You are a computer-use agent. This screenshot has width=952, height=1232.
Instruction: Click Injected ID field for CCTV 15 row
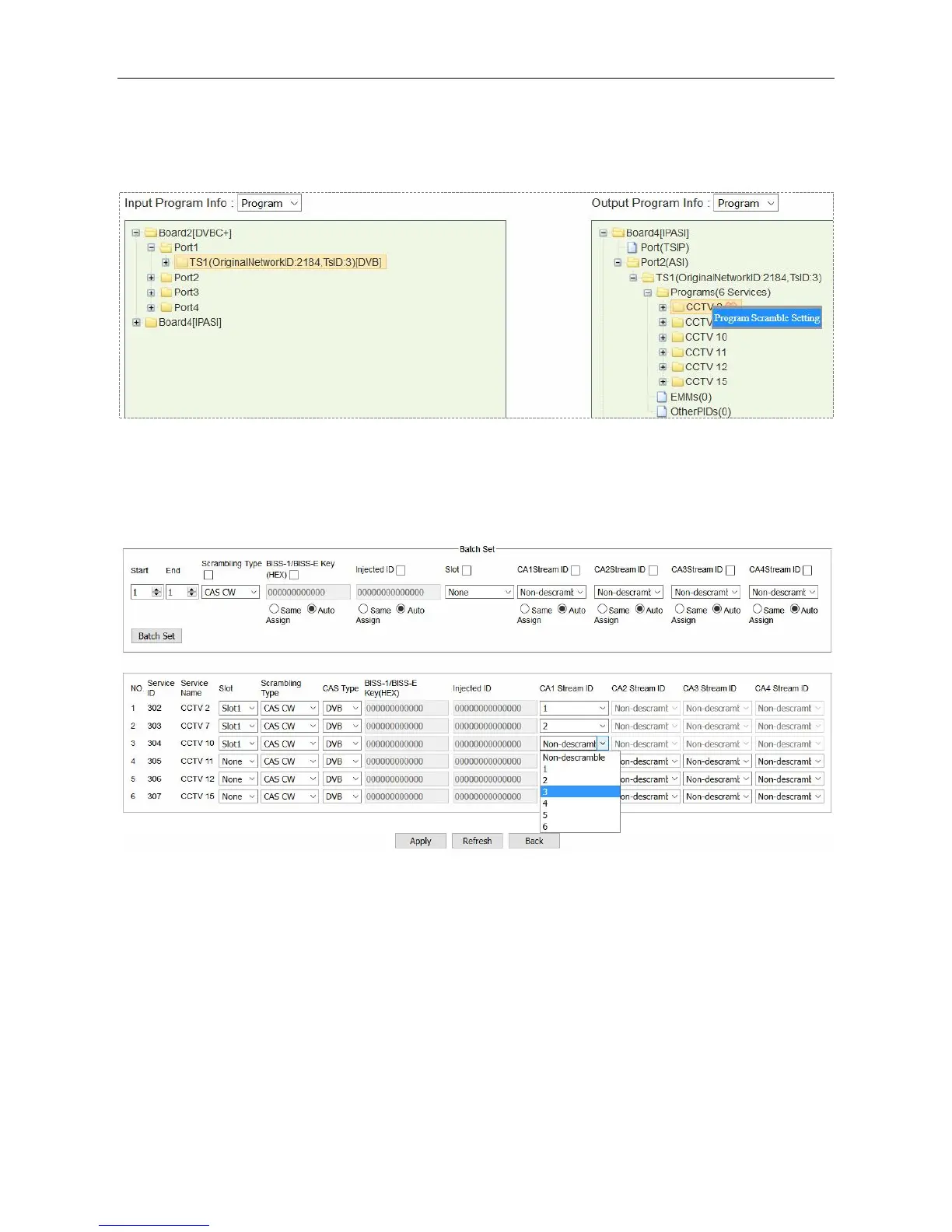tap(495, 796)
